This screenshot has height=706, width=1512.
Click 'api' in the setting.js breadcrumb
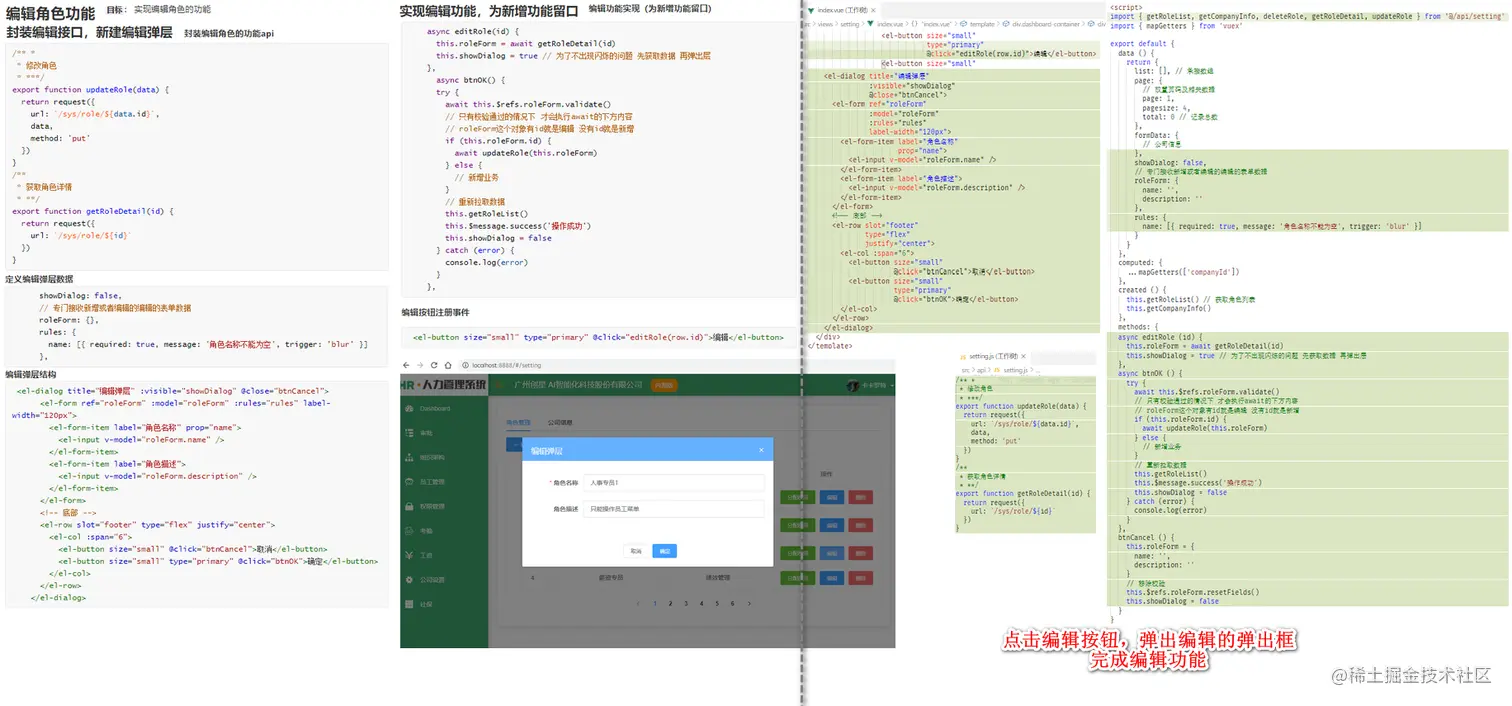point(980,370)
